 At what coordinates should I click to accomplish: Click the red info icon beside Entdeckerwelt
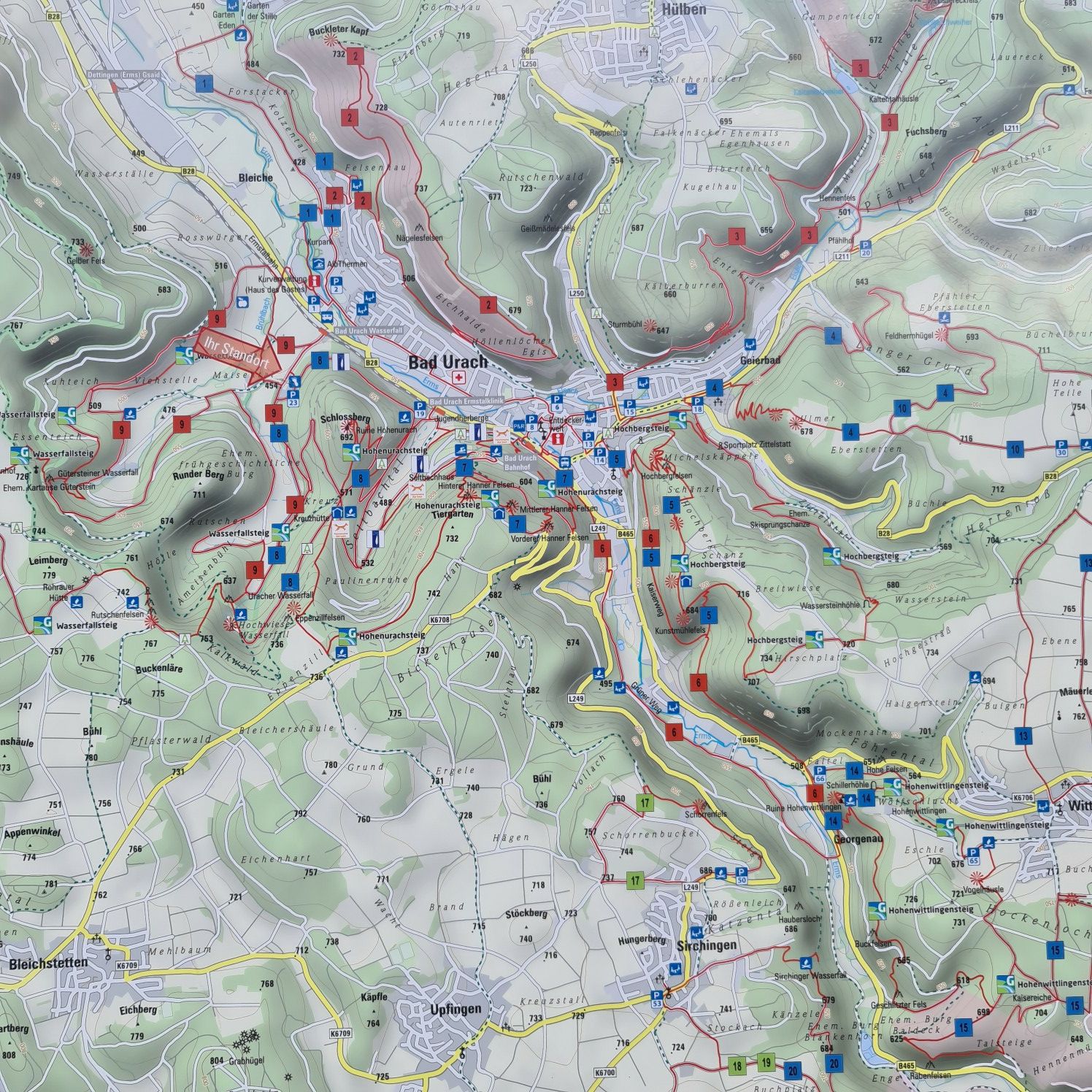click(x=557, y=440)
